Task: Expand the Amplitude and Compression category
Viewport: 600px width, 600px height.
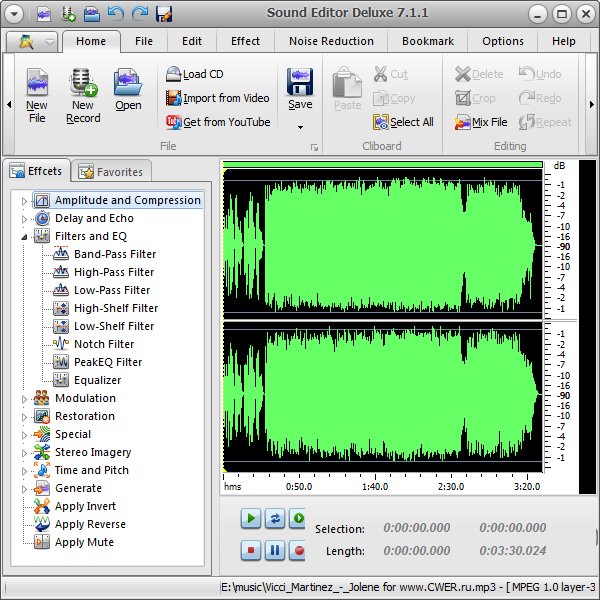Action: [x=24, y=201]
